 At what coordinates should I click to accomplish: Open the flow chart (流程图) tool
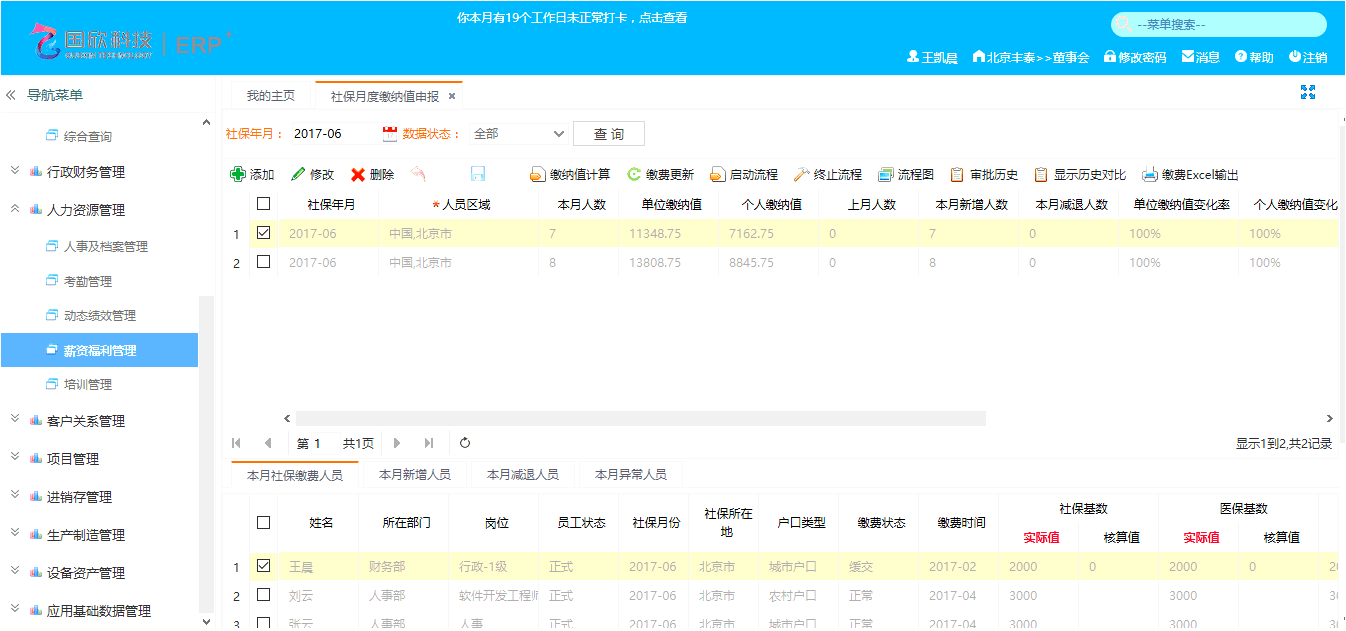pyautogui.click(x=905, y=174)
